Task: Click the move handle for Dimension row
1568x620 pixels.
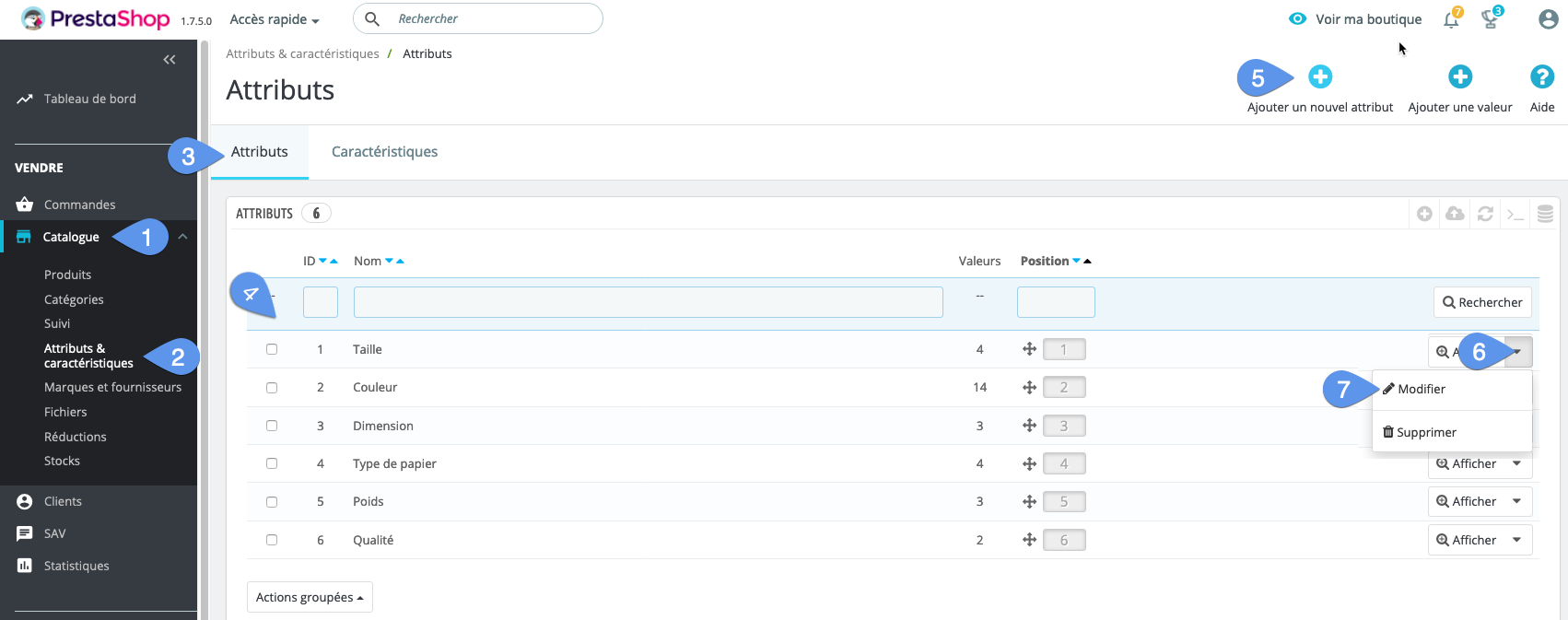Action: [x=1030, y=426]
